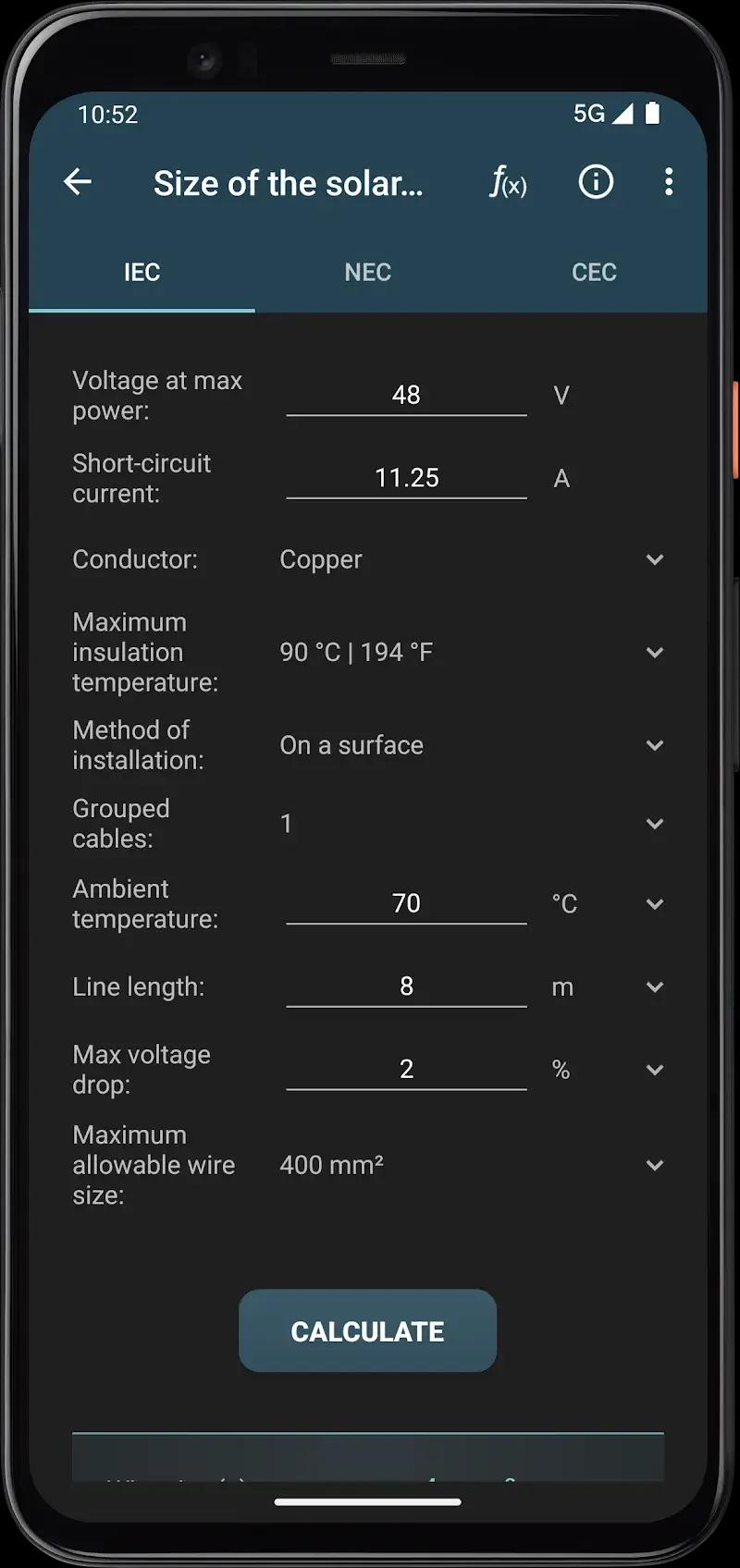Open the method of installation dropdown
The image size is (740, 1568).
[654, 745]
